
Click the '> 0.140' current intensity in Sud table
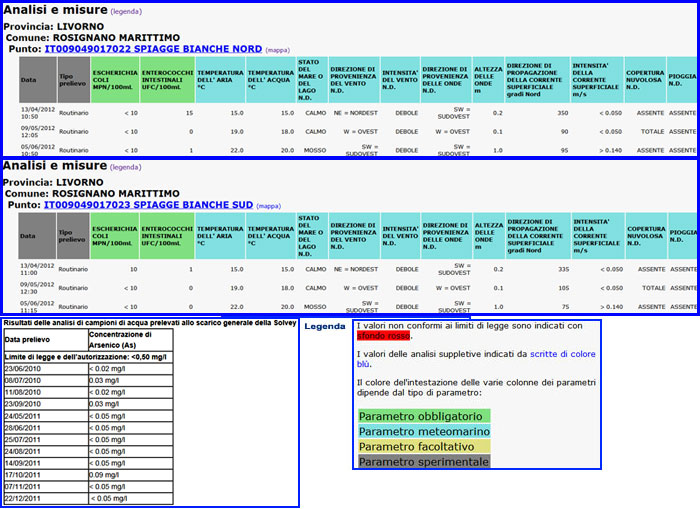click(x=612, y=307)
